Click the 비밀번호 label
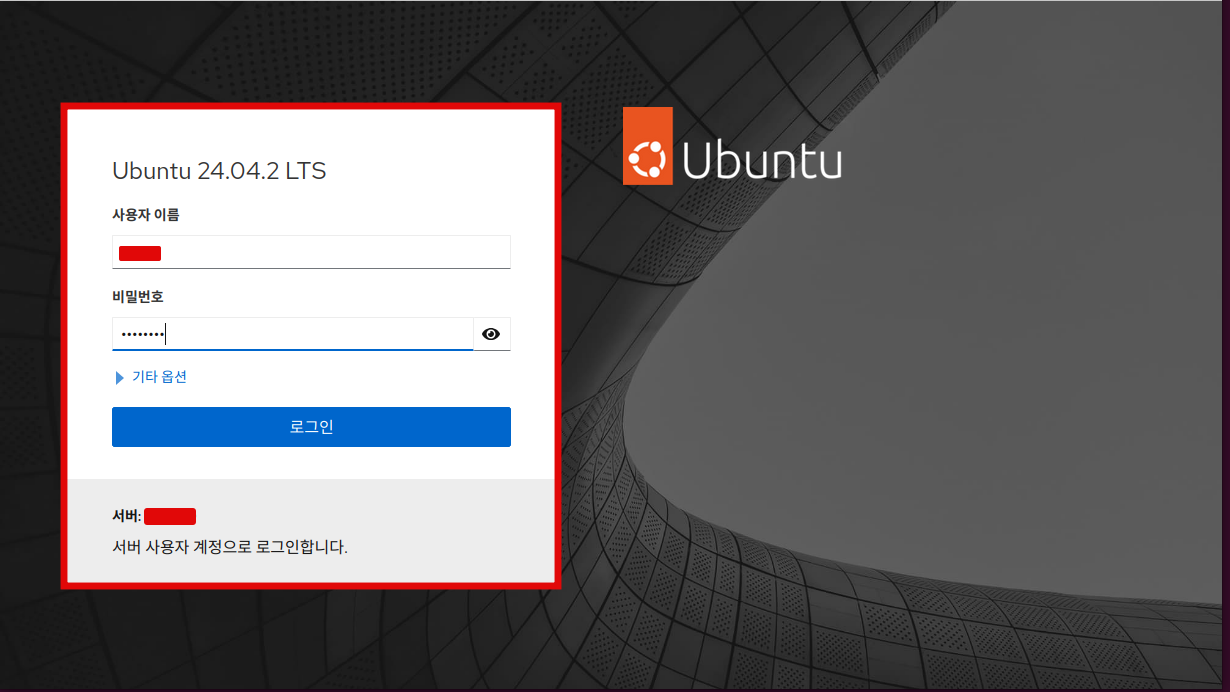The width and height of the screenshot is (1230, 692). point(138,297)
